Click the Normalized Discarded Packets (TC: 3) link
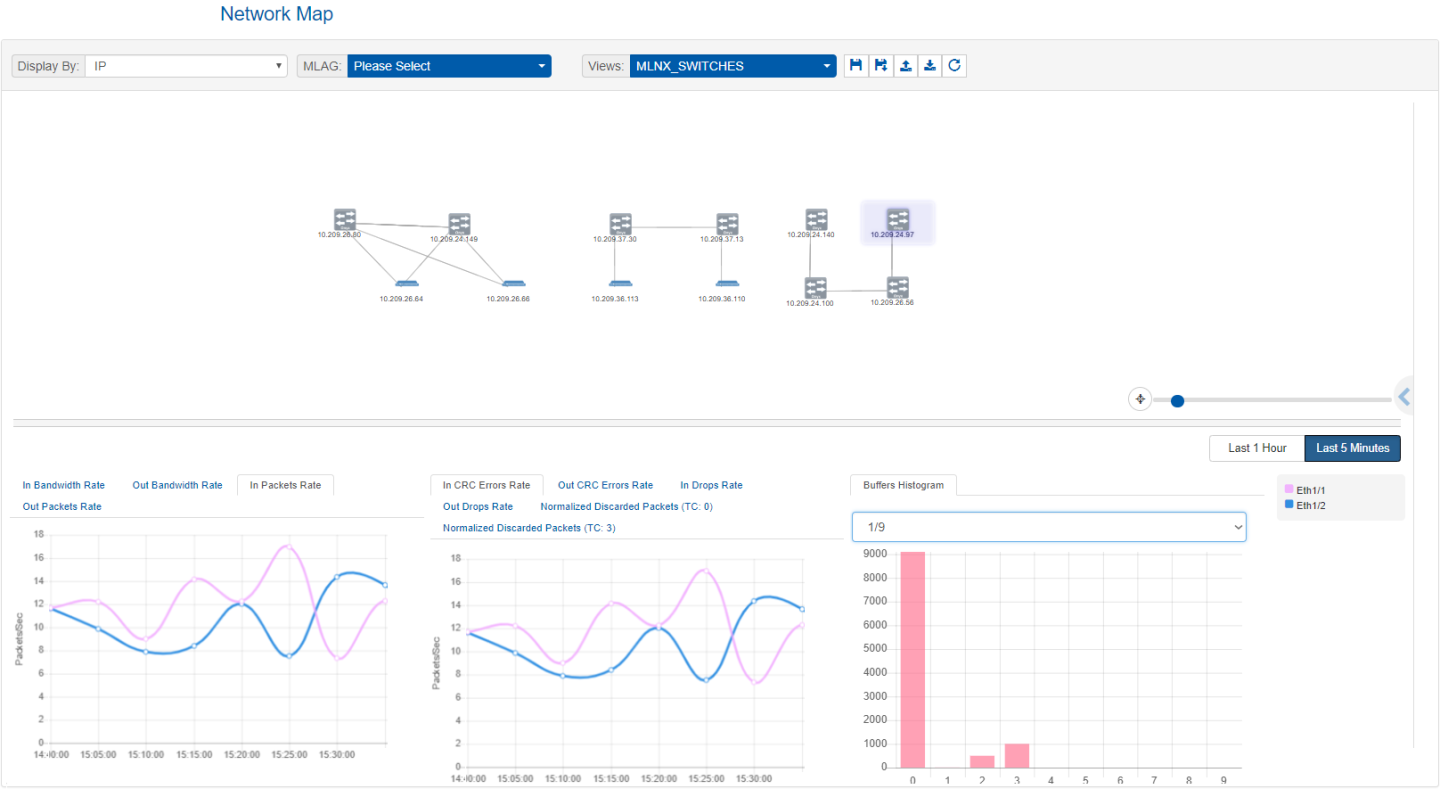Screen dimensions: 1440x789 coord(529,527)
